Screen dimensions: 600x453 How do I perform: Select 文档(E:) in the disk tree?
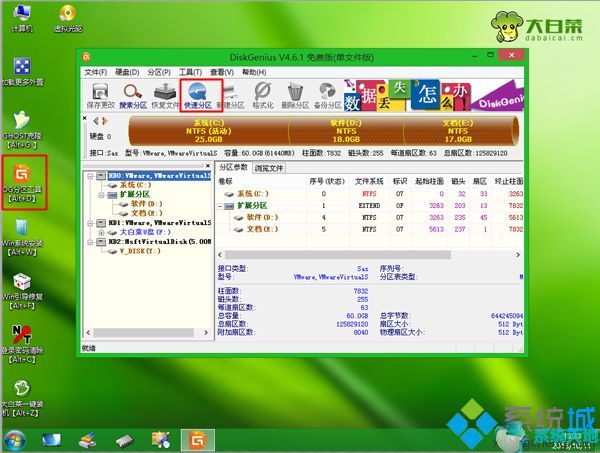coord(147,213)
